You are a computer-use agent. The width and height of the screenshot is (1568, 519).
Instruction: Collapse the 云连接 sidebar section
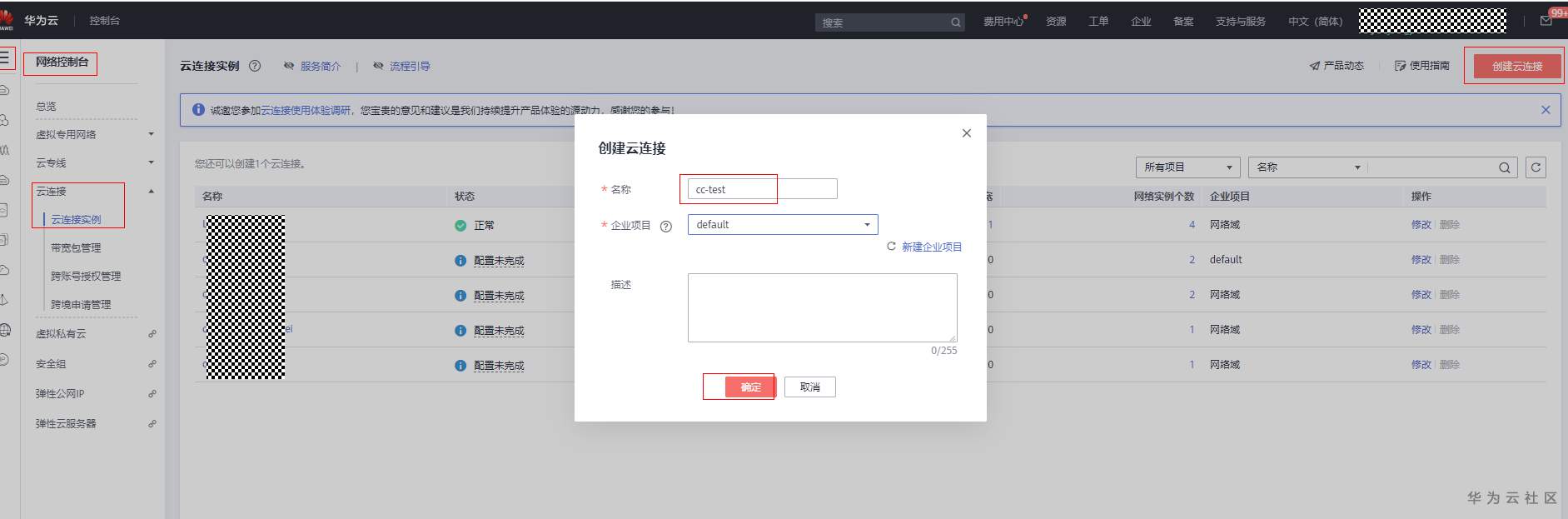(151, 192)
